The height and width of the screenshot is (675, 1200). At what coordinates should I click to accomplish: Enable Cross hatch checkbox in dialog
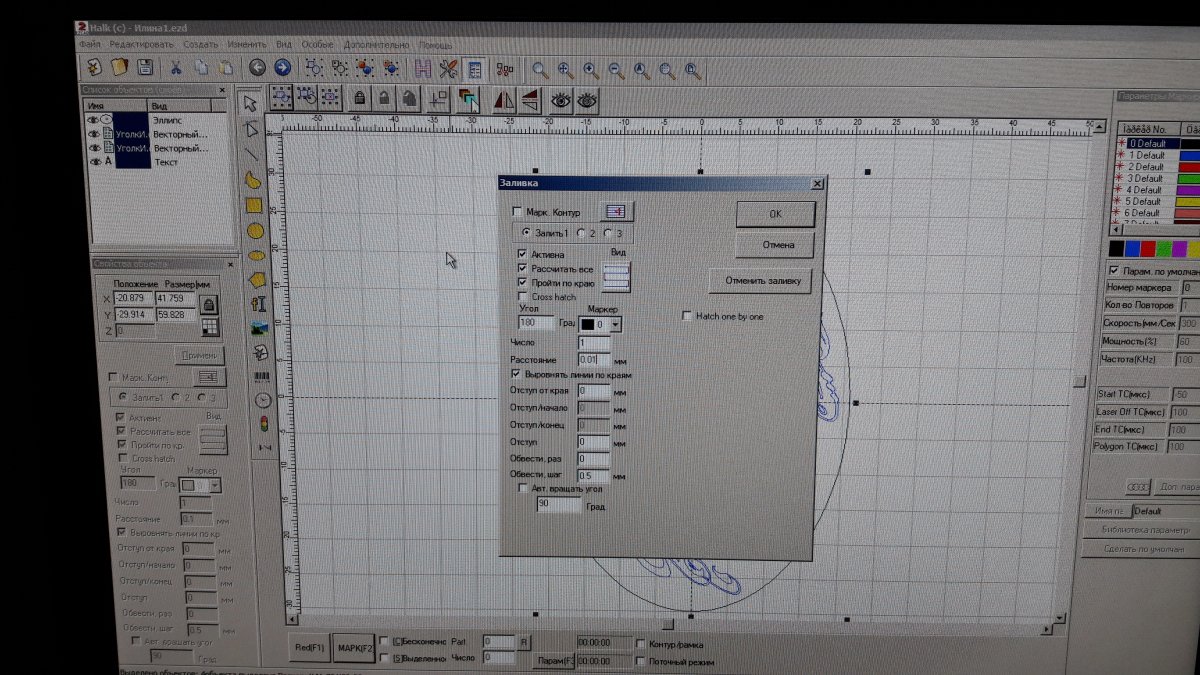[x=523, y=297]
